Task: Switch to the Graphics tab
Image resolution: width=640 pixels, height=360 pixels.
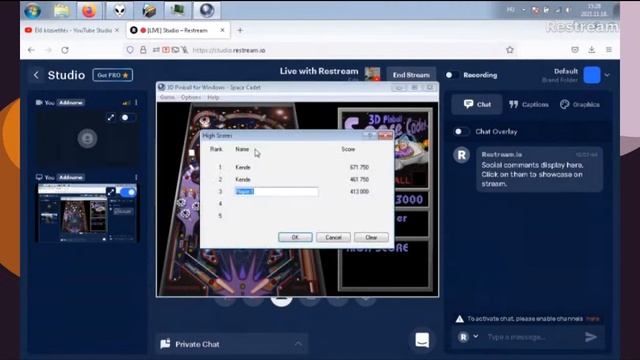Action: coord(580,104)
